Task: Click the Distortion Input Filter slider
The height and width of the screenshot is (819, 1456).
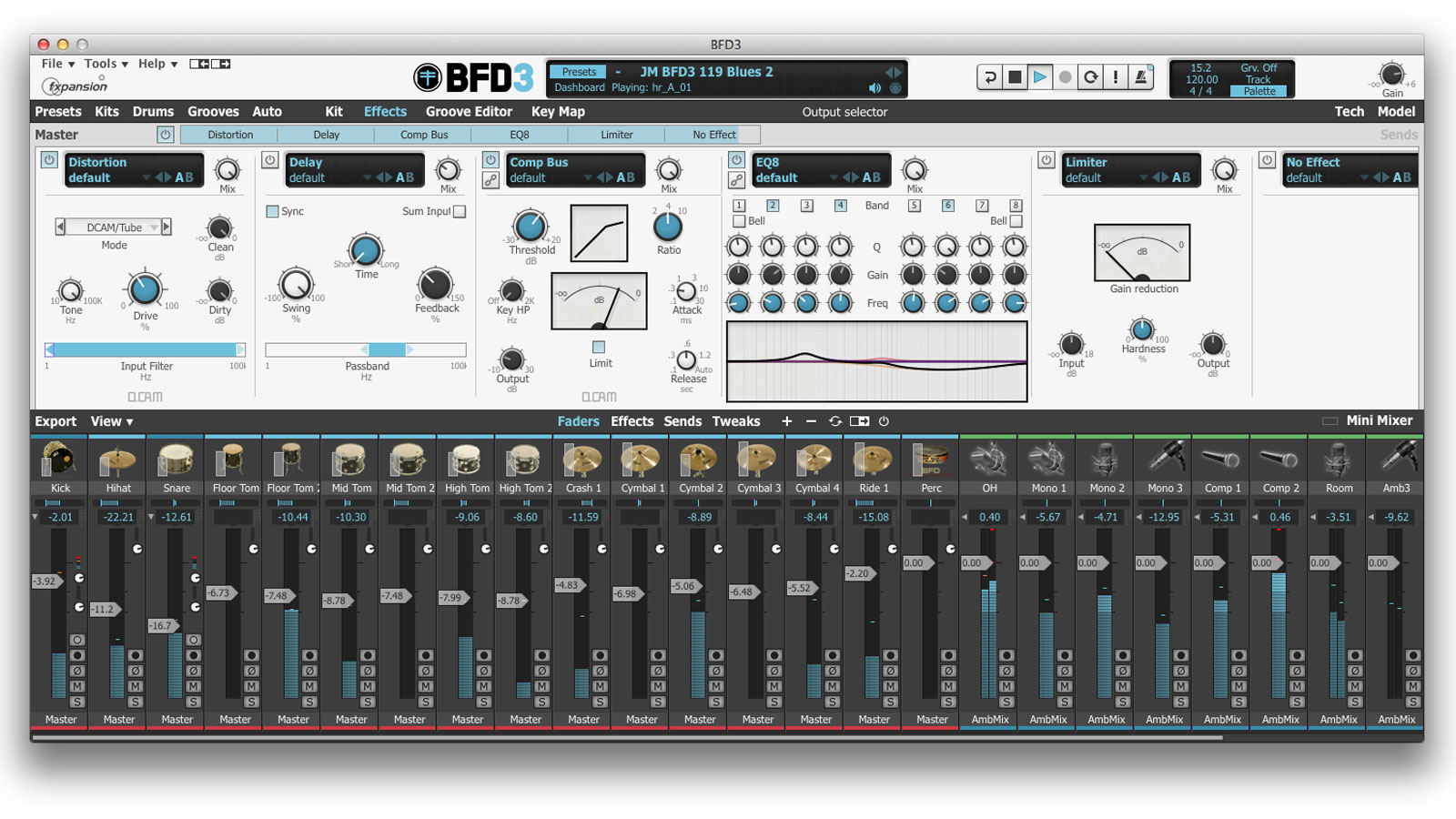Action: click(146, 349)
